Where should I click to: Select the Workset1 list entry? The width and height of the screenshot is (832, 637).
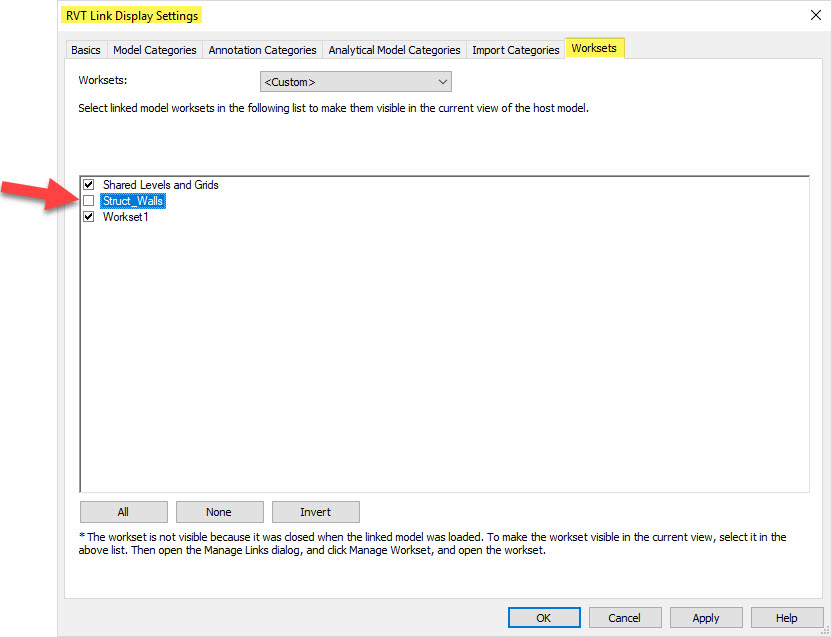pos(125,217)
